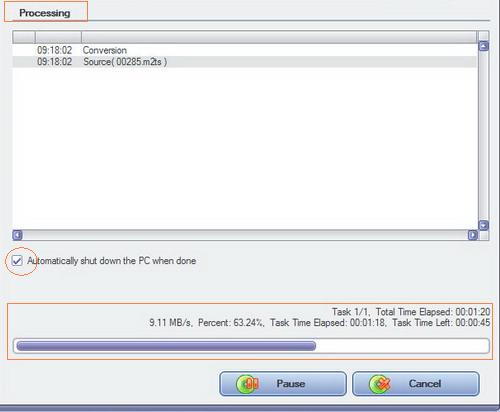Image resolution: width=500 pixels, height=412 pixels.
Task: Click the scroll down arrow in log list
Action: [483, 225]
